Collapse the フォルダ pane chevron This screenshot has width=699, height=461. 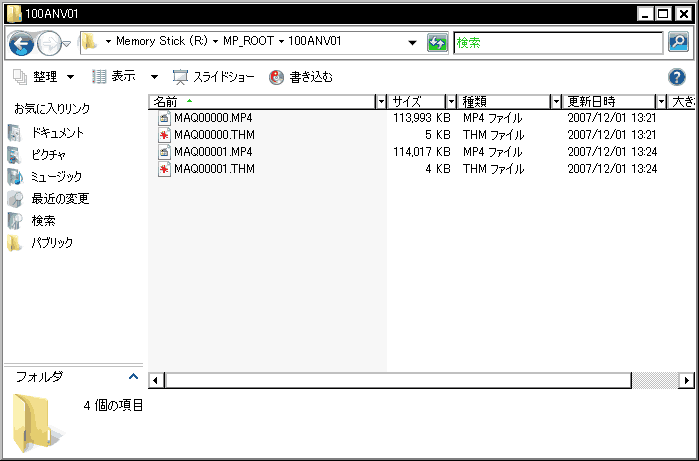coord(133,377)
